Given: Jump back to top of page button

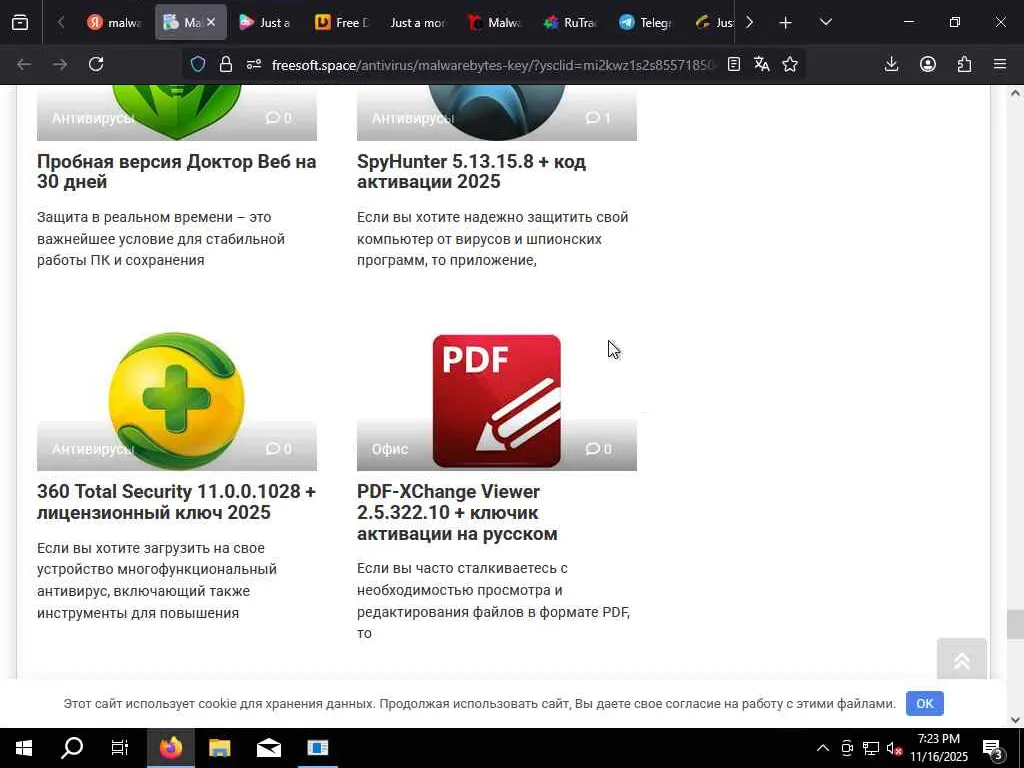Looking at the screenshot, I should coord(961,660).
